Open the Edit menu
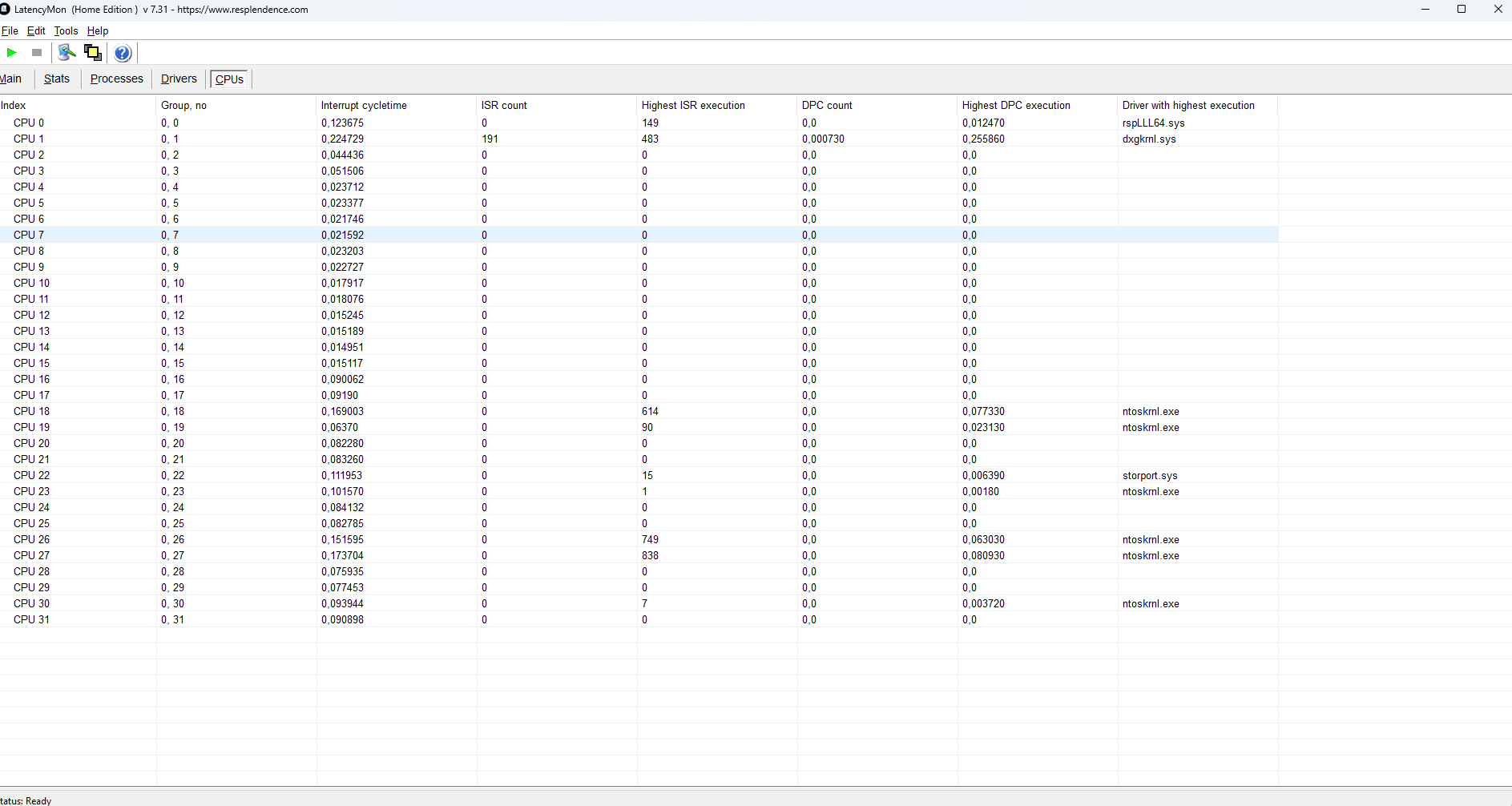Image resolution: width=1512 pixels, height=806 pixels. pyautogui.click(x=36, y=30)
